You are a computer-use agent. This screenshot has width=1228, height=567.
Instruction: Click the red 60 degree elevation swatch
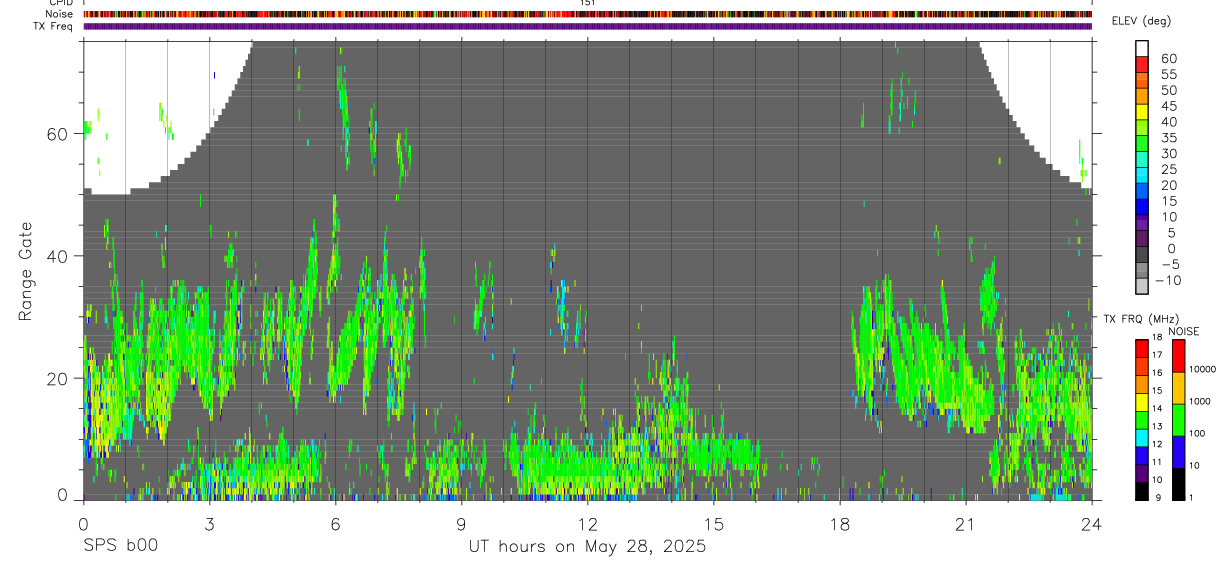tap(1141, 62)
